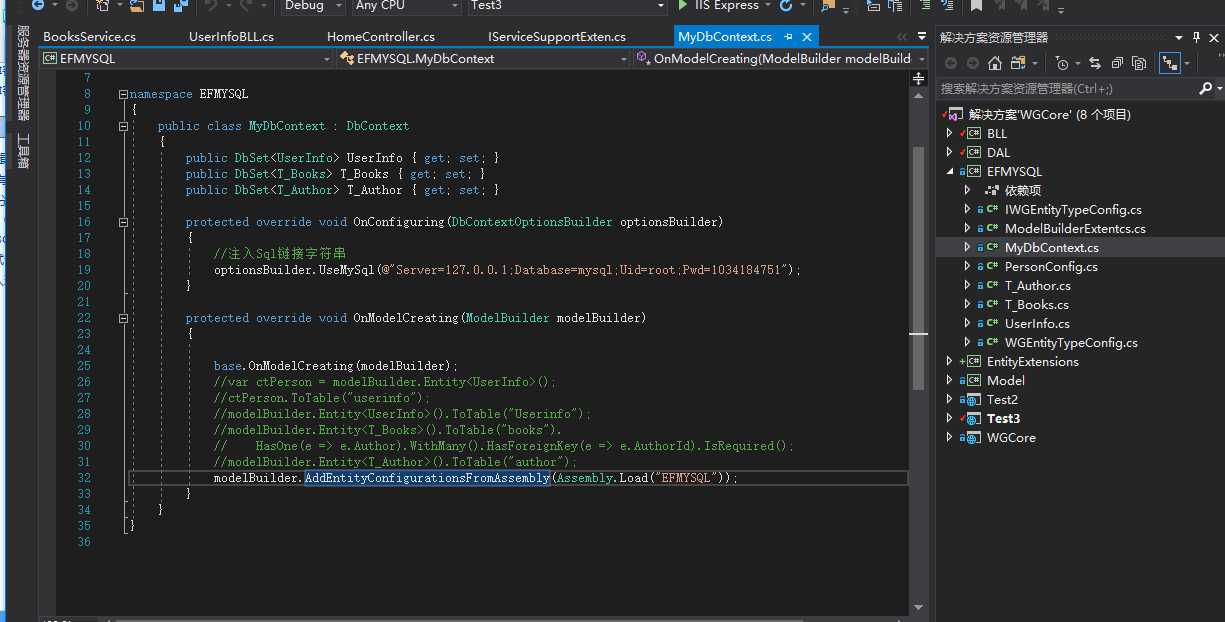
Task: Select the Test3 project in Solution Explorer
Action: point(1003,419)
